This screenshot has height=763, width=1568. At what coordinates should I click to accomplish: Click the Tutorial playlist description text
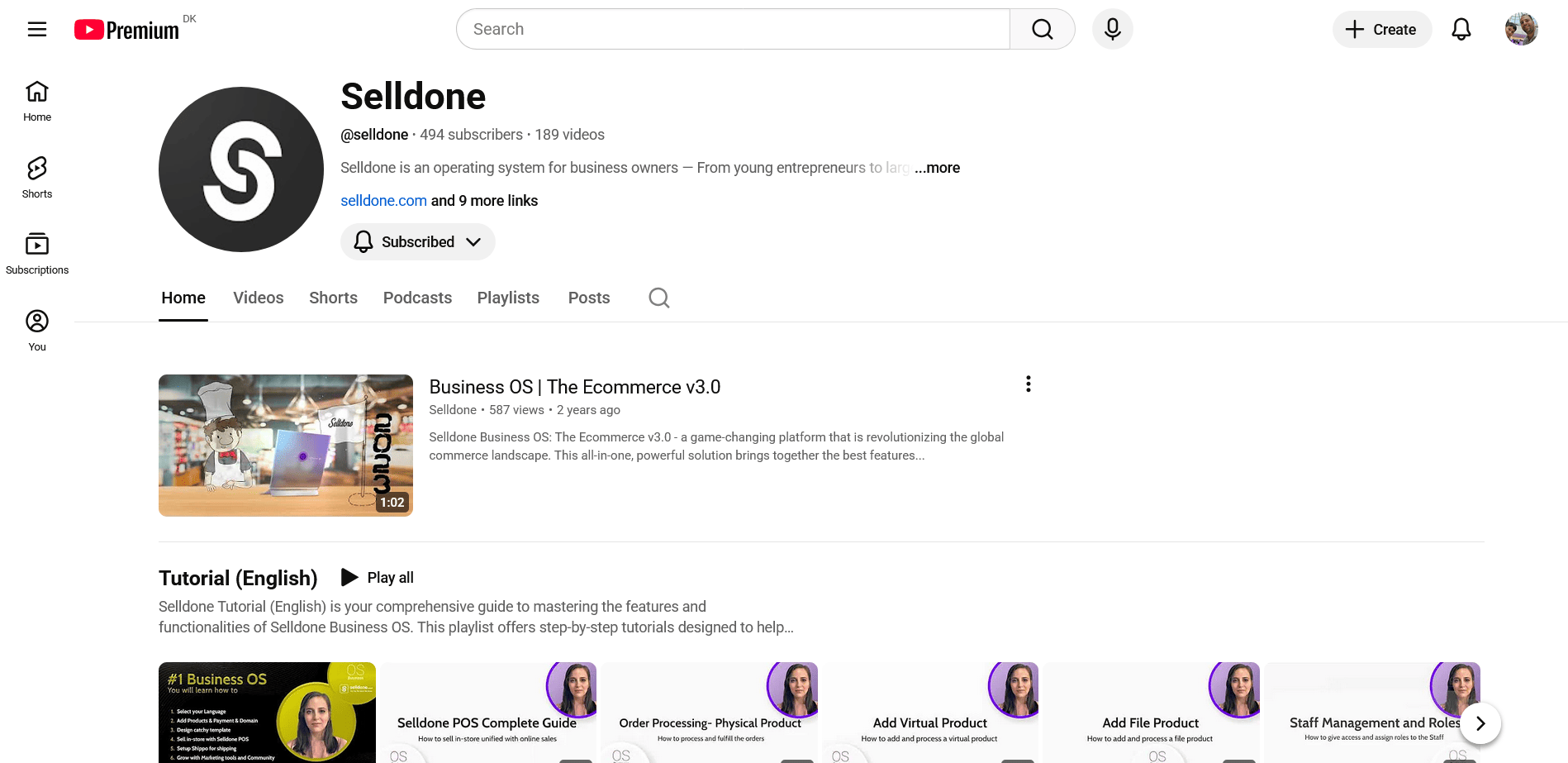point(476,617)
